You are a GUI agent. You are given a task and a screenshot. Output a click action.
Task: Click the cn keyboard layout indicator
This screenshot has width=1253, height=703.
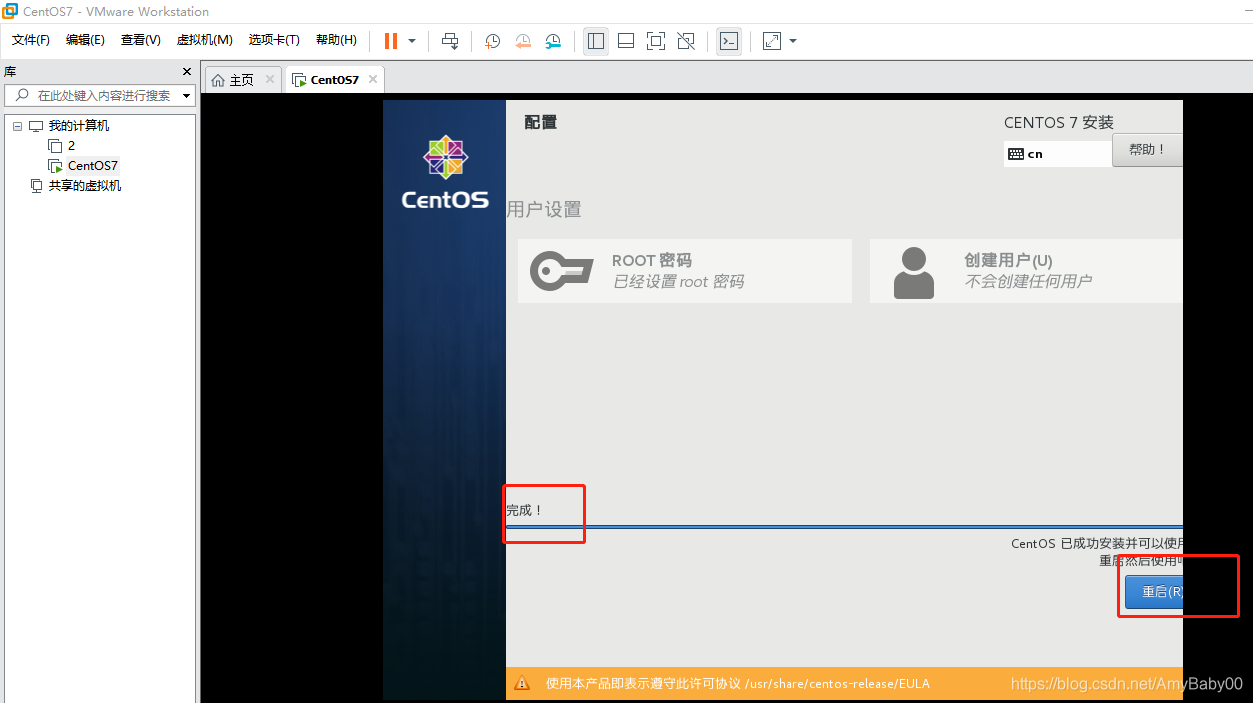point(1058,154)
